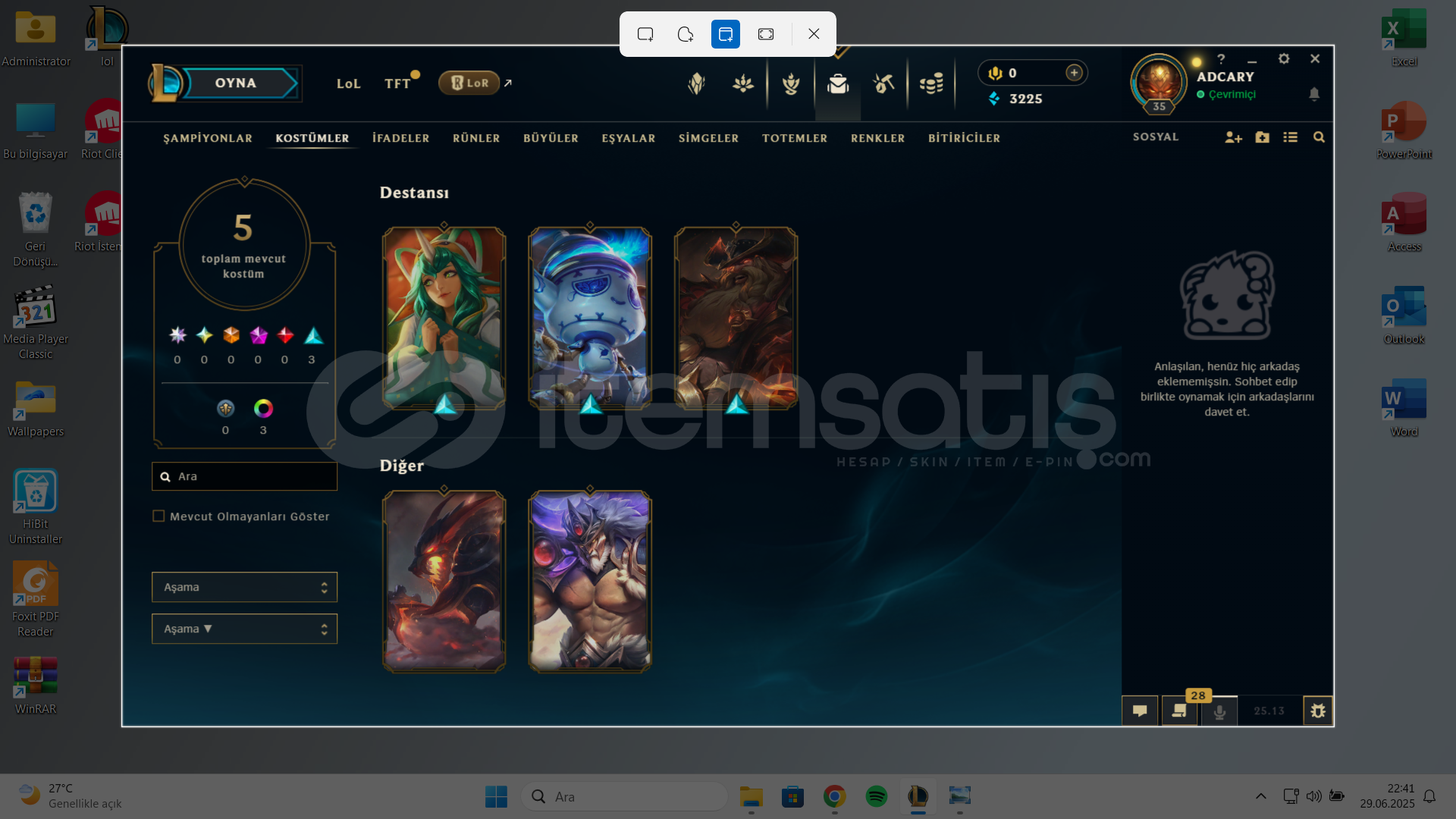This screenshot has width=1456, height=819.
Task: Open the loot hammer crafting icon
Action: [884, 83]
